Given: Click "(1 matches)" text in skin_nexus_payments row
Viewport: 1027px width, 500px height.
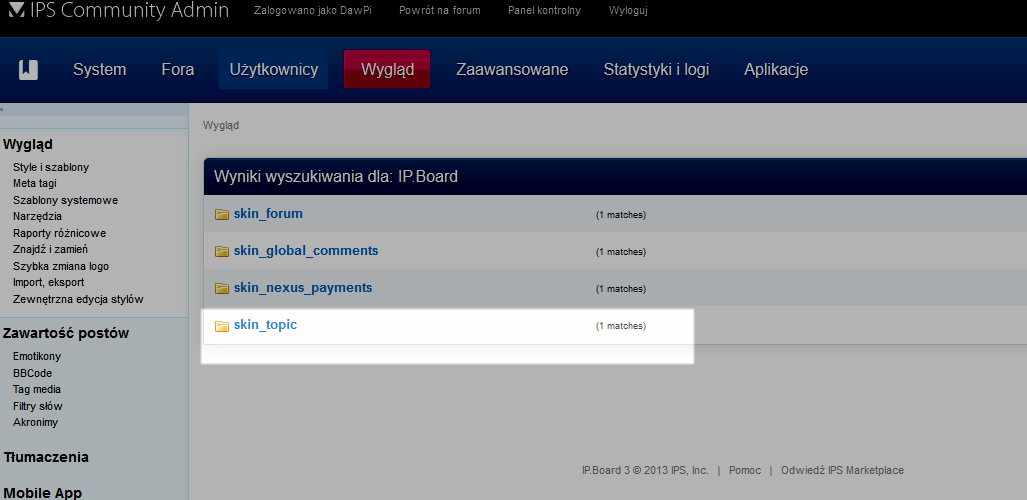Looking at the screenshot, I should (621, 289).
